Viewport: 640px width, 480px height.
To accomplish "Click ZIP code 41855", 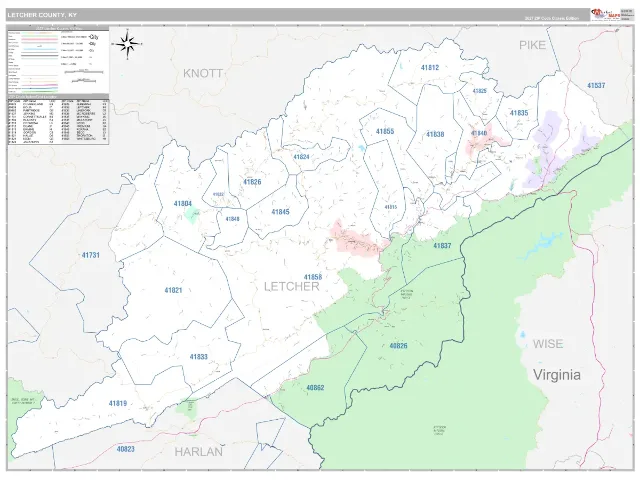I will point(385,131).
